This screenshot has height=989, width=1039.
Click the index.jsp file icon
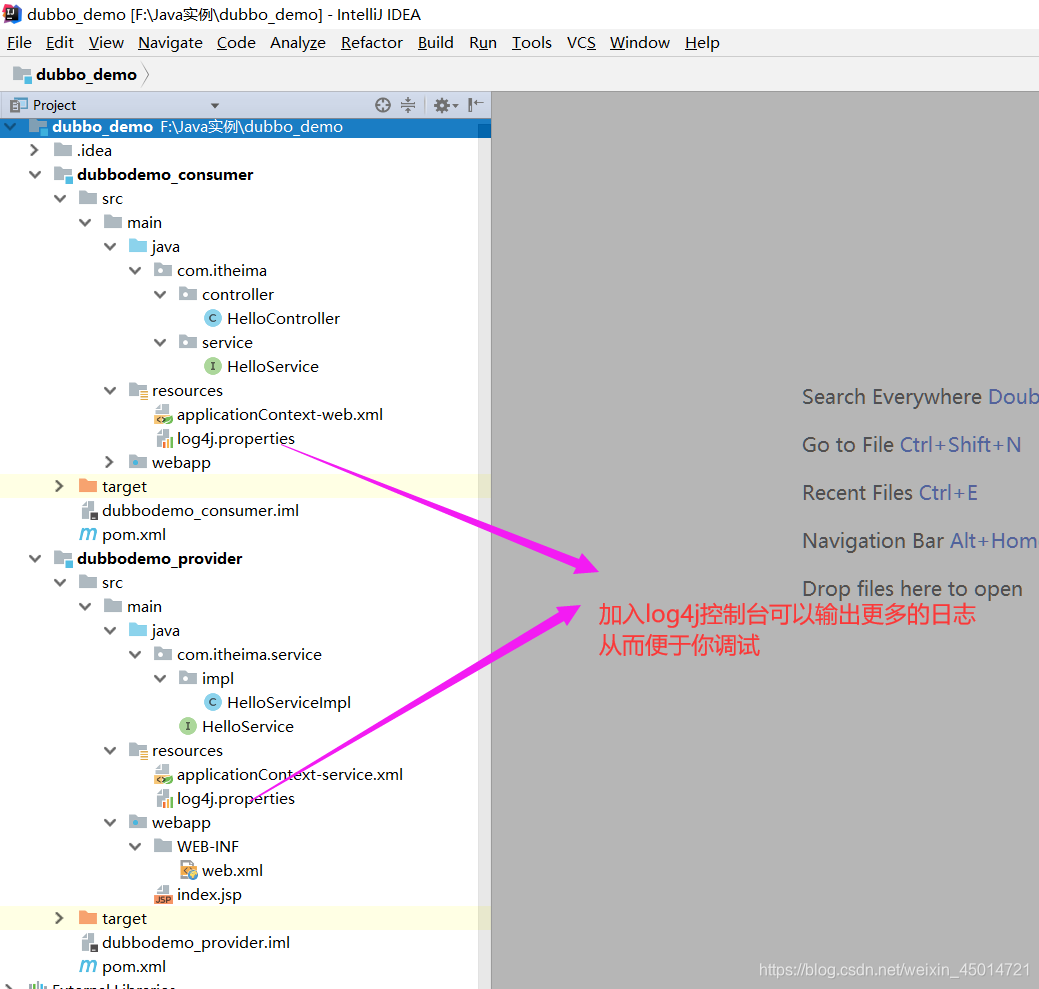click(163, 895)
